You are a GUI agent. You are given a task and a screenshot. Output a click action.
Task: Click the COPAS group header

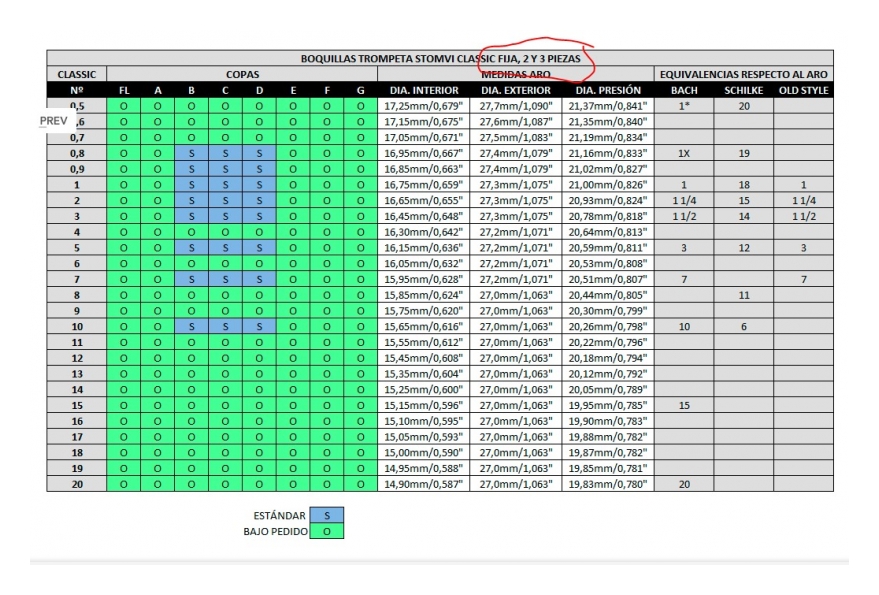pyautogui.click(x=242, y=74)
